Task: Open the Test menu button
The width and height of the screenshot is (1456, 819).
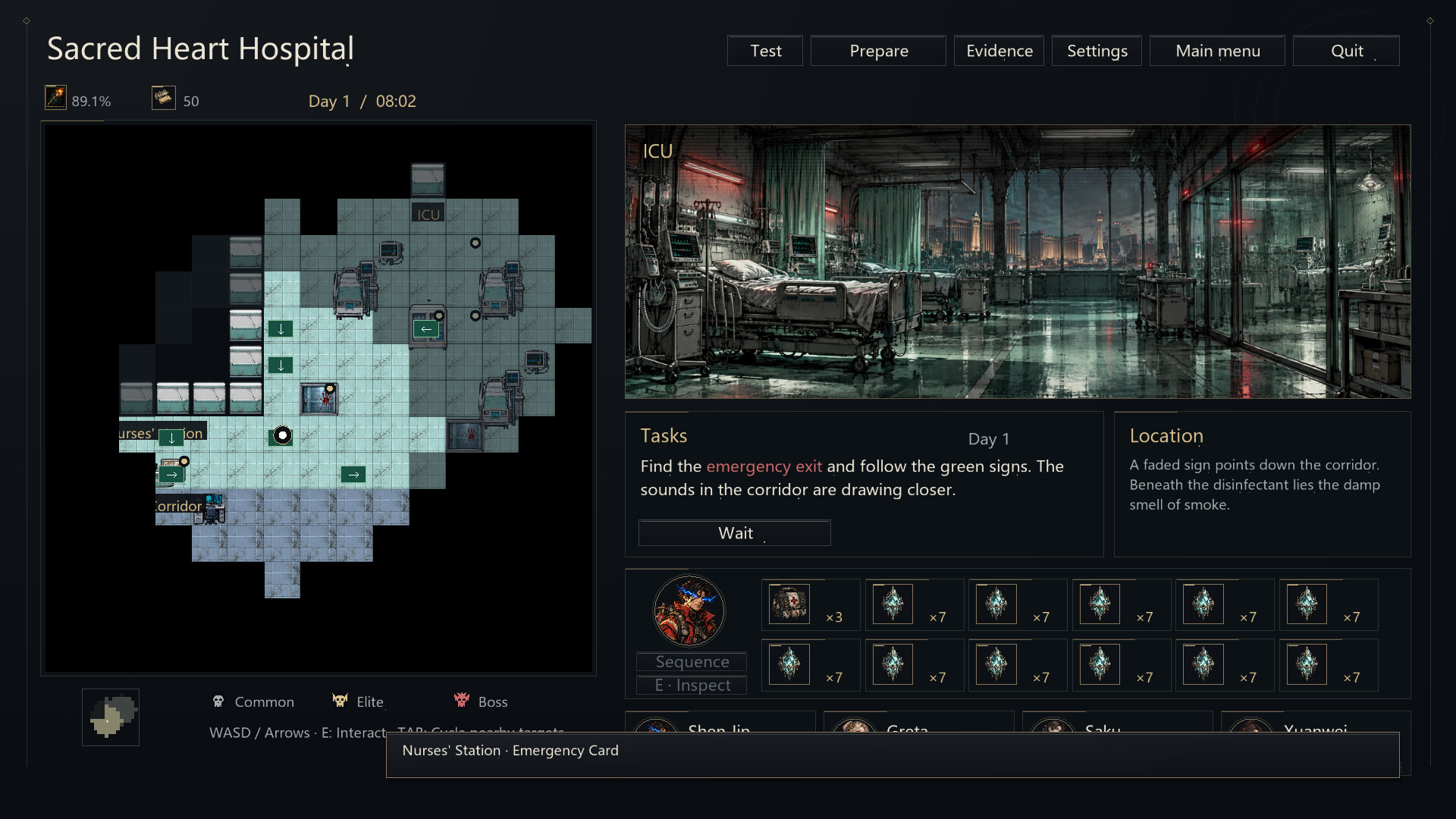Action: [x=765, y=51]
